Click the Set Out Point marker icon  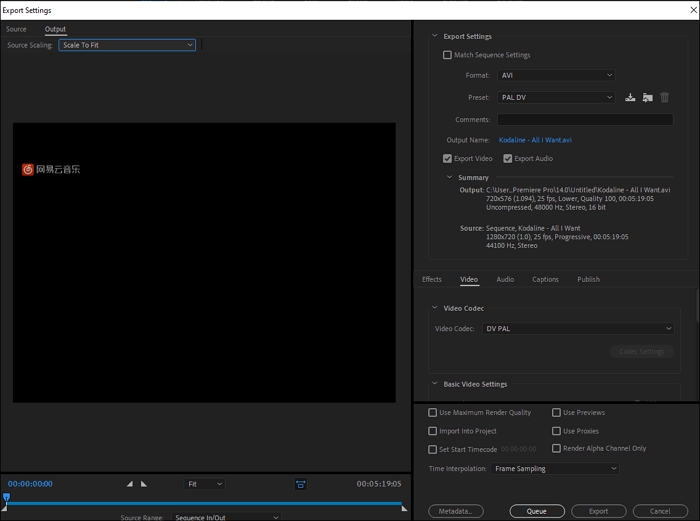(143, 484)
